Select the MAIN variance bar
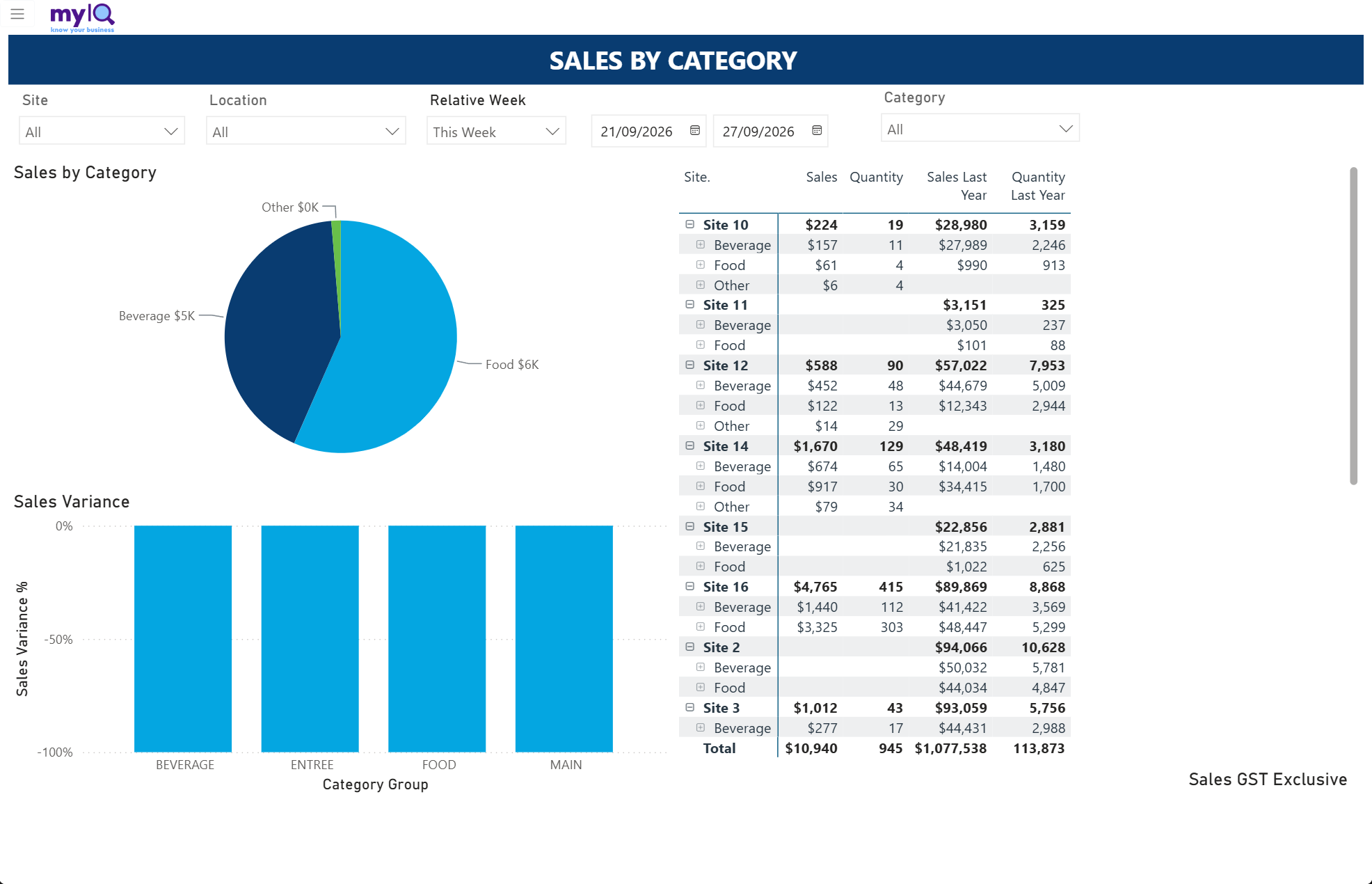 [564, 638]
